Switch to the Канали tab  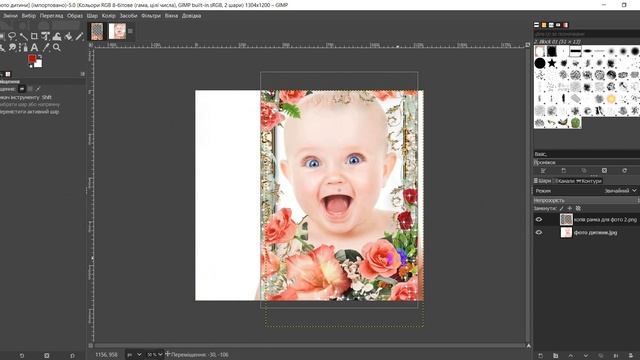[x=564, y=181]
